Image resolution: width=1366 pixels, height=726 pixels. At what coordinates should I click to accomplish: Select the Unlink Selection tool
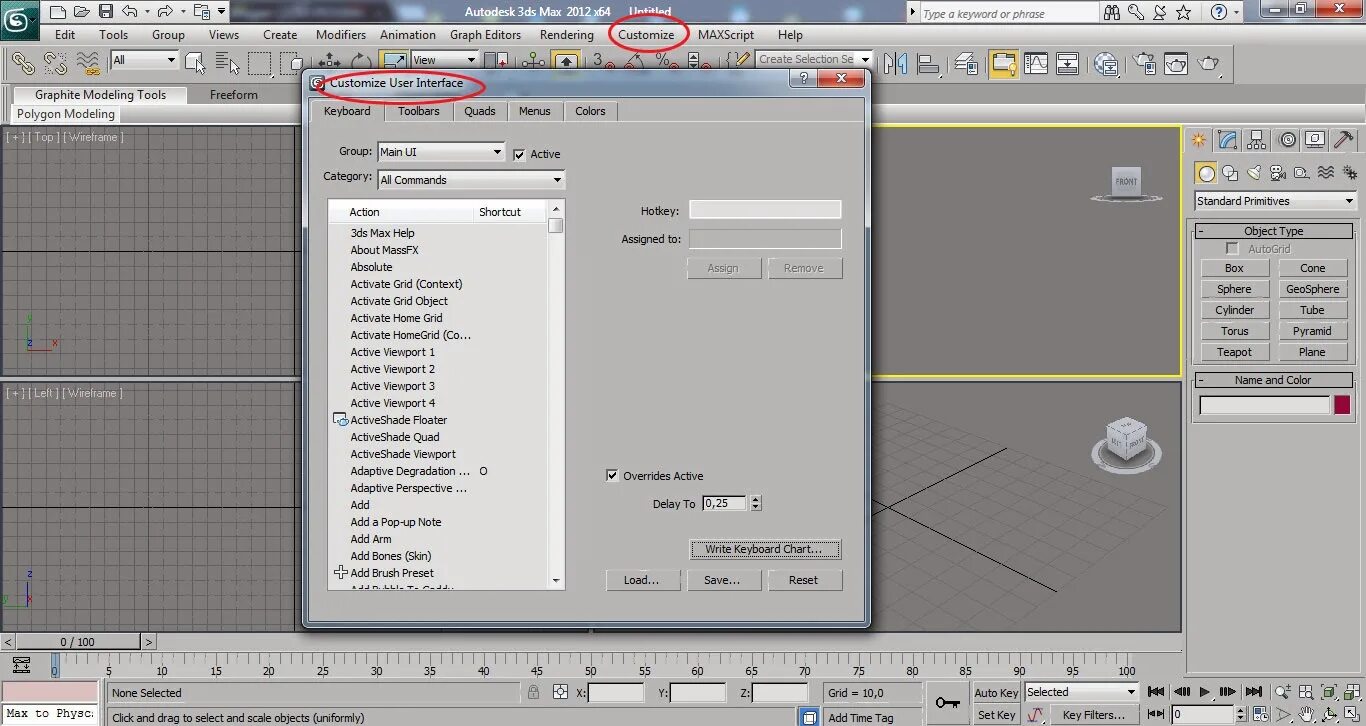(x=55, y=63)
